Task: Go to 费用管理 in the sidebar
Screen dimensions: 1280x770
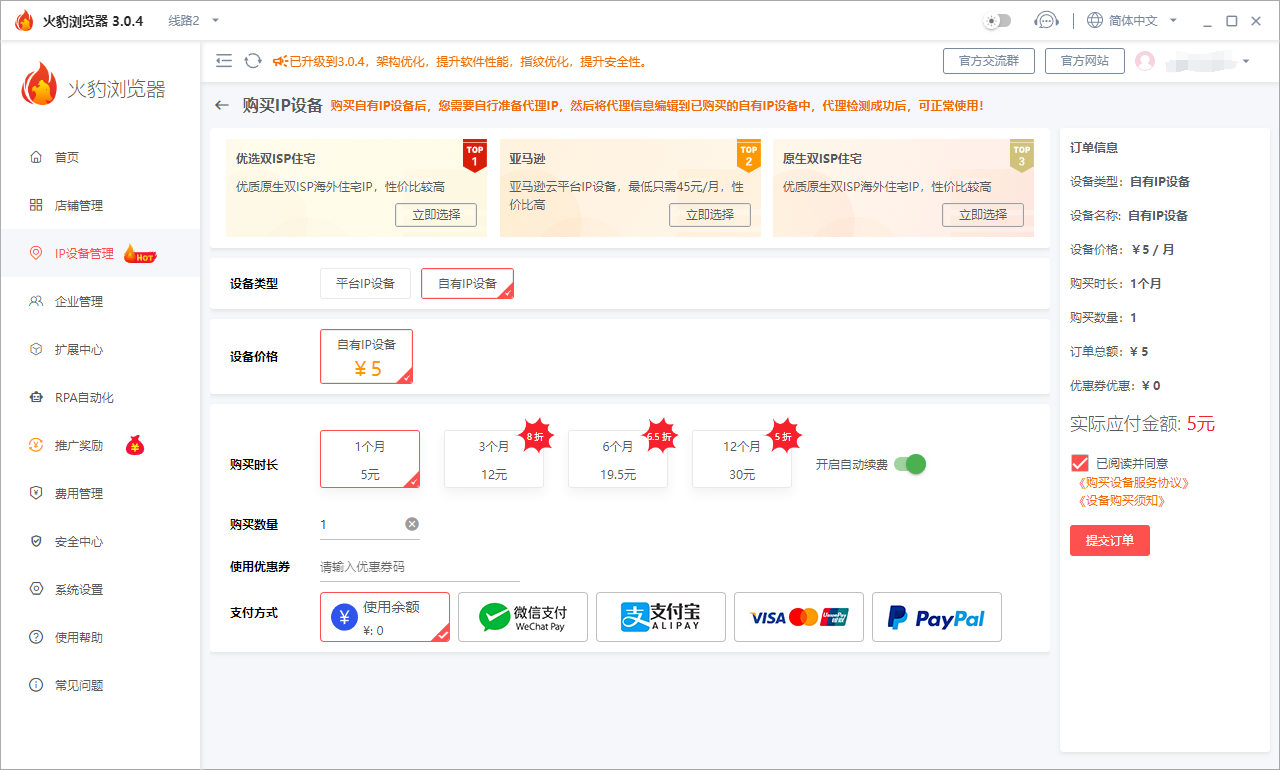Action: (x=78, y=493)
